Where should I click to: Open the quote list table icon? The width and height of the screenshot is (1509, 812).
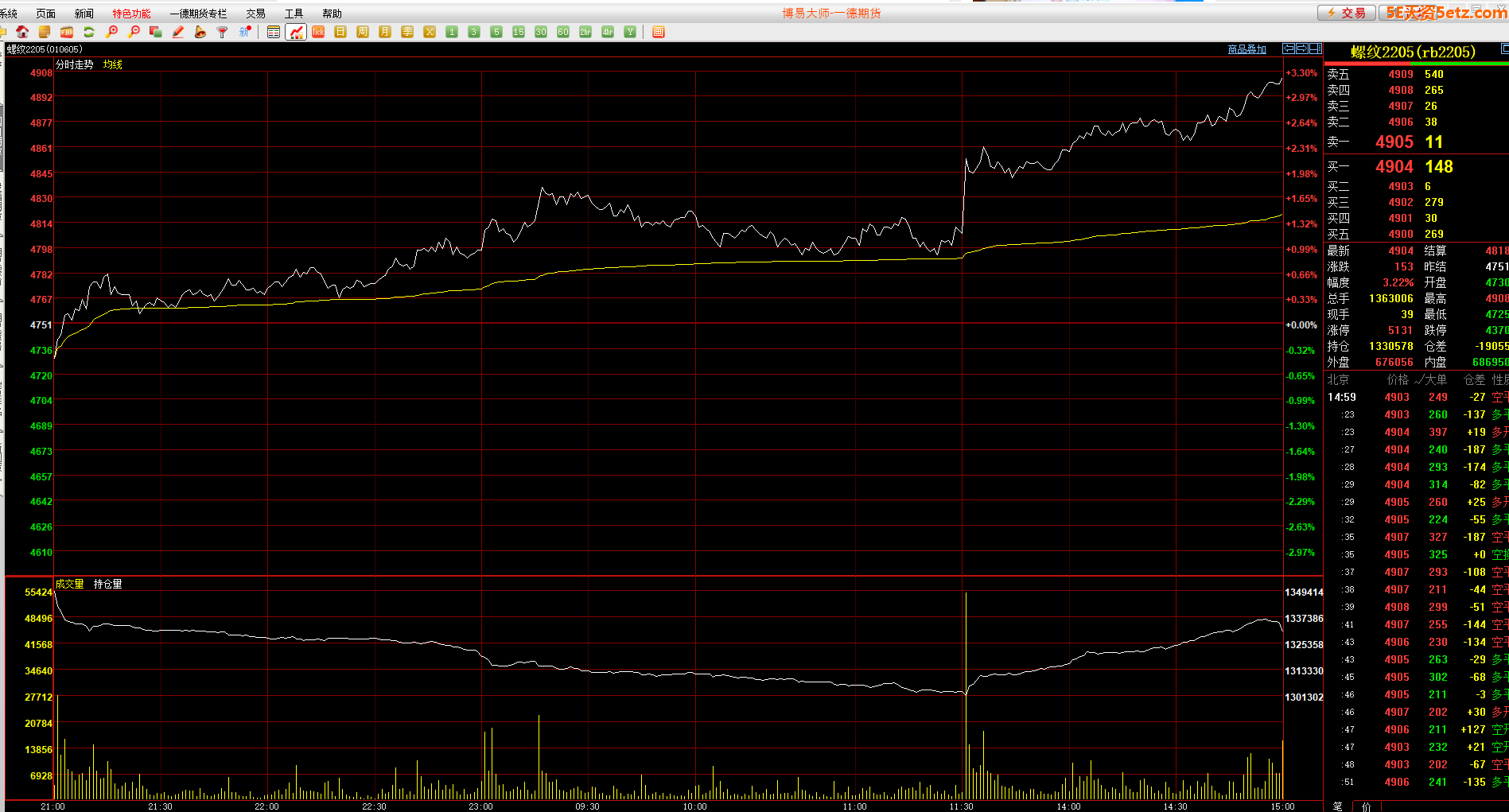(274, 32)
